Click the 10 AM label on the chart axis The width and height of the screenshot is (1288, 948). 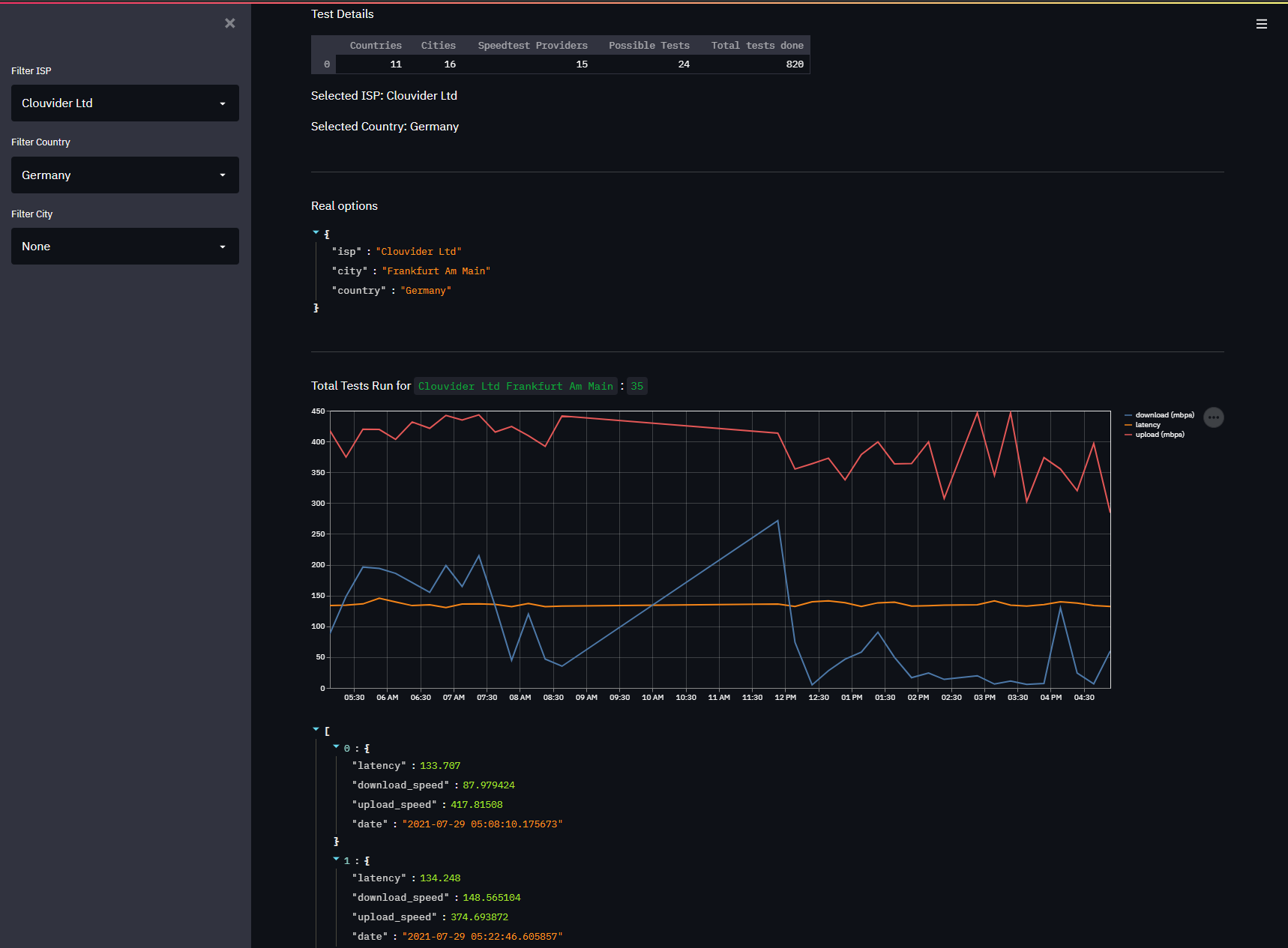(652, 698)
